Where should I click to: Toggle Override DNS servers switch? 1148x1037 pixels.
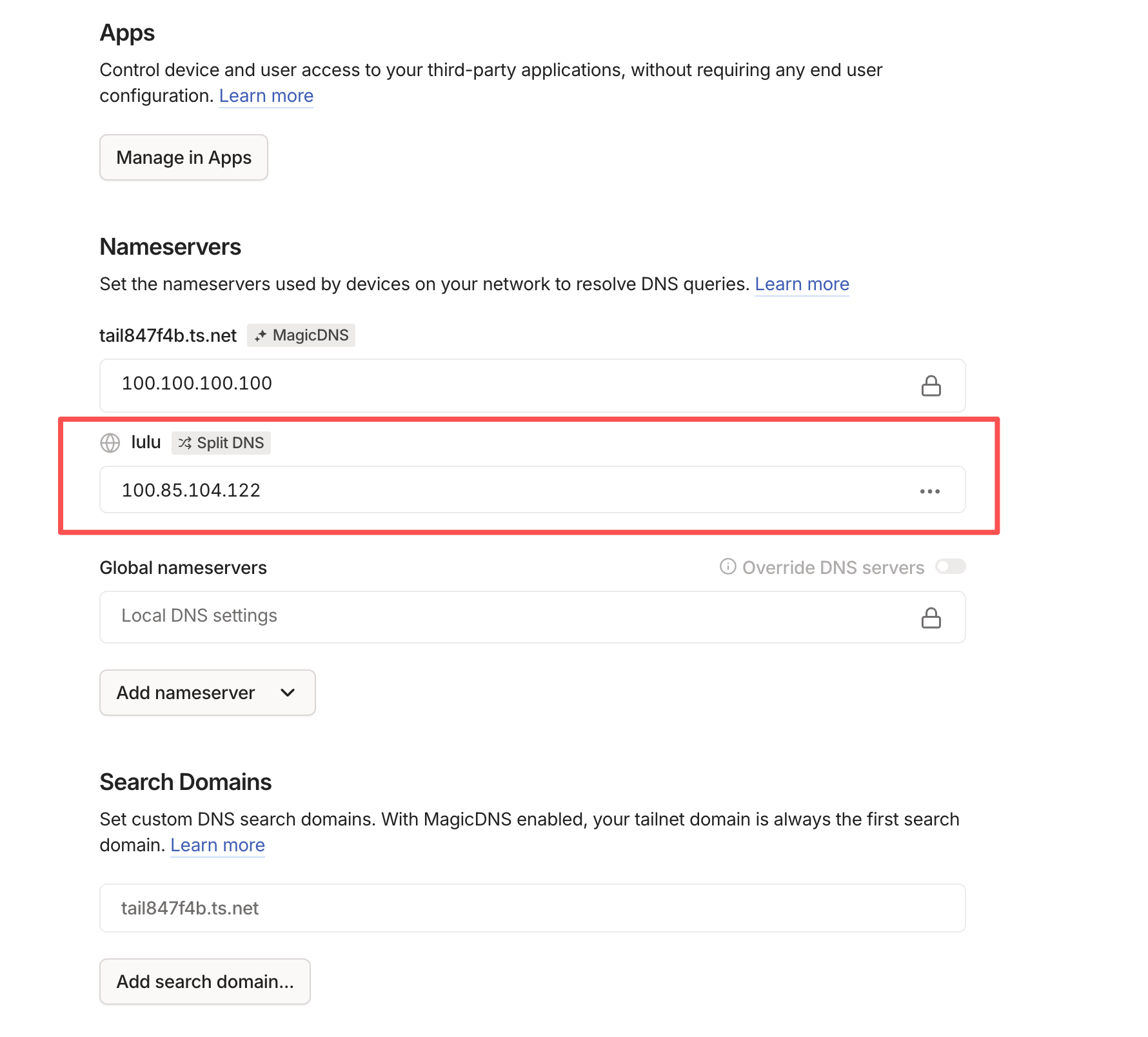(951, 566)
